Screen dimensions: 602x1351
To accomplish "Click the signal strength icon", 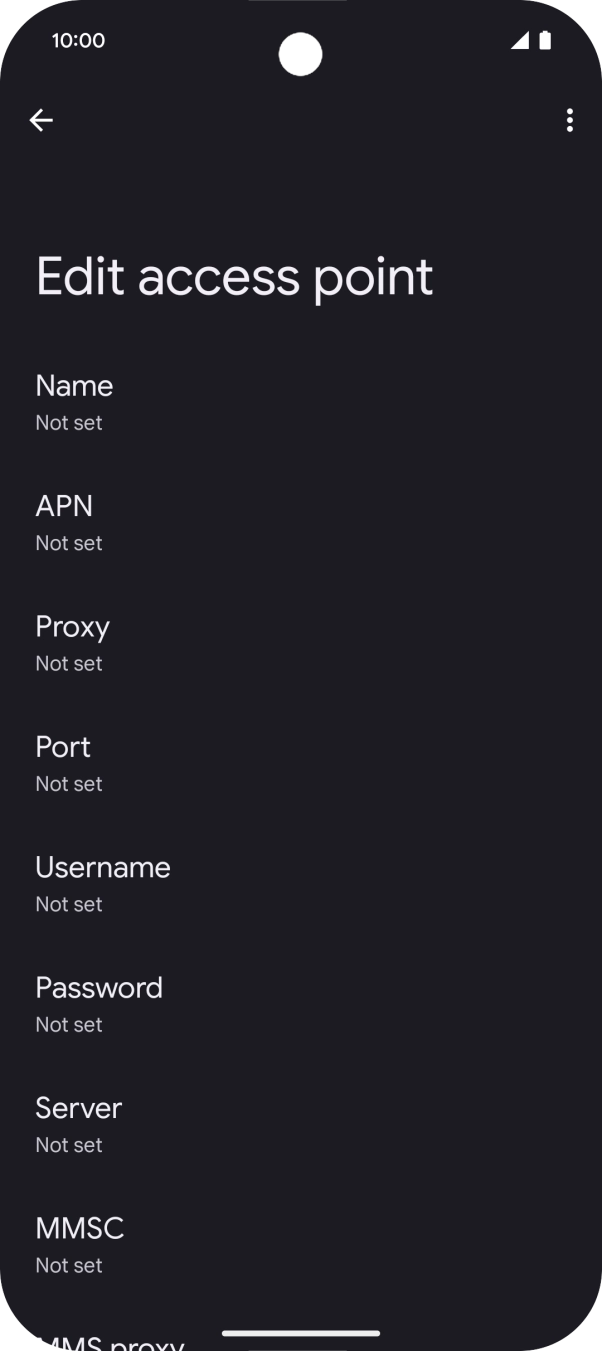I will pos(521,41).
